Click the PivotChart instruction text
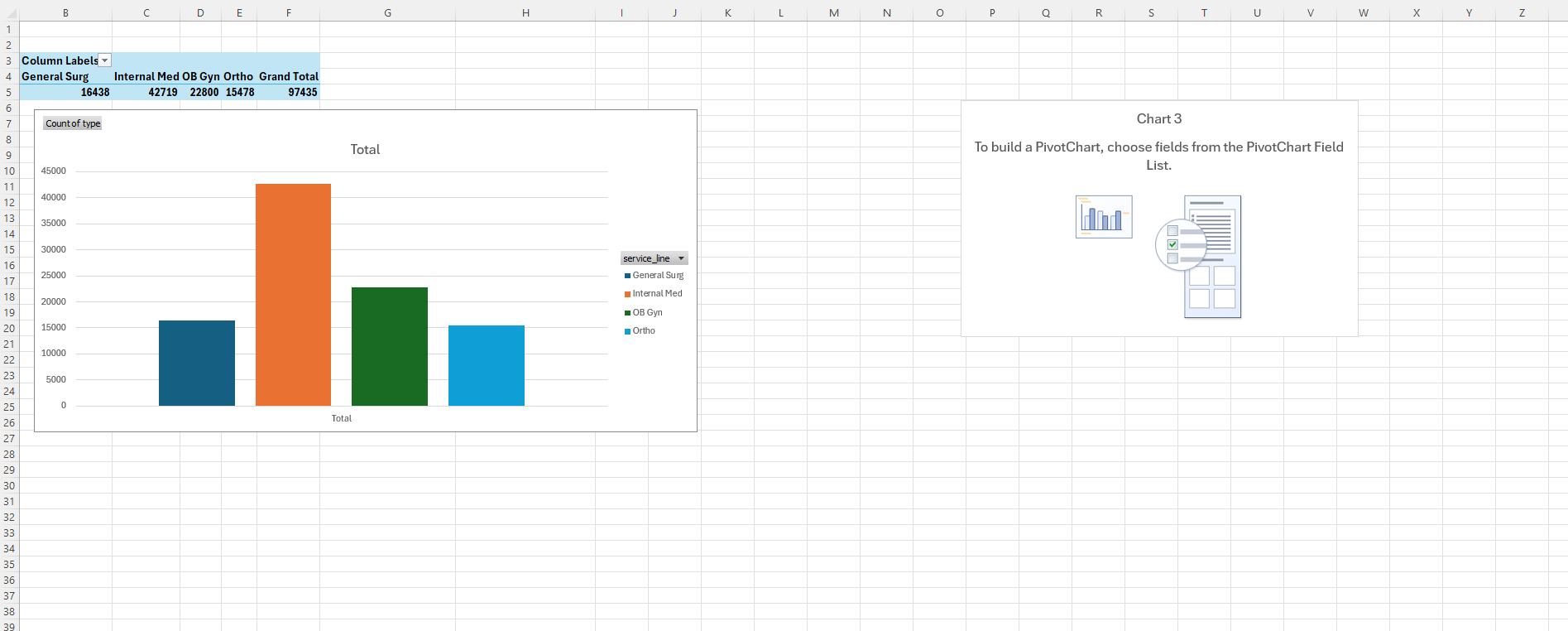 1158,156
